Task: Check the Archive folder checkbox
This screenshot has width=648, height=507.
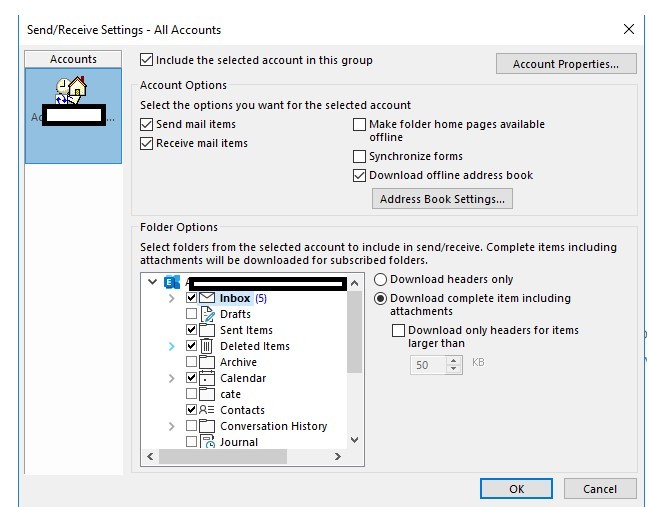Action: coord(191,362)
